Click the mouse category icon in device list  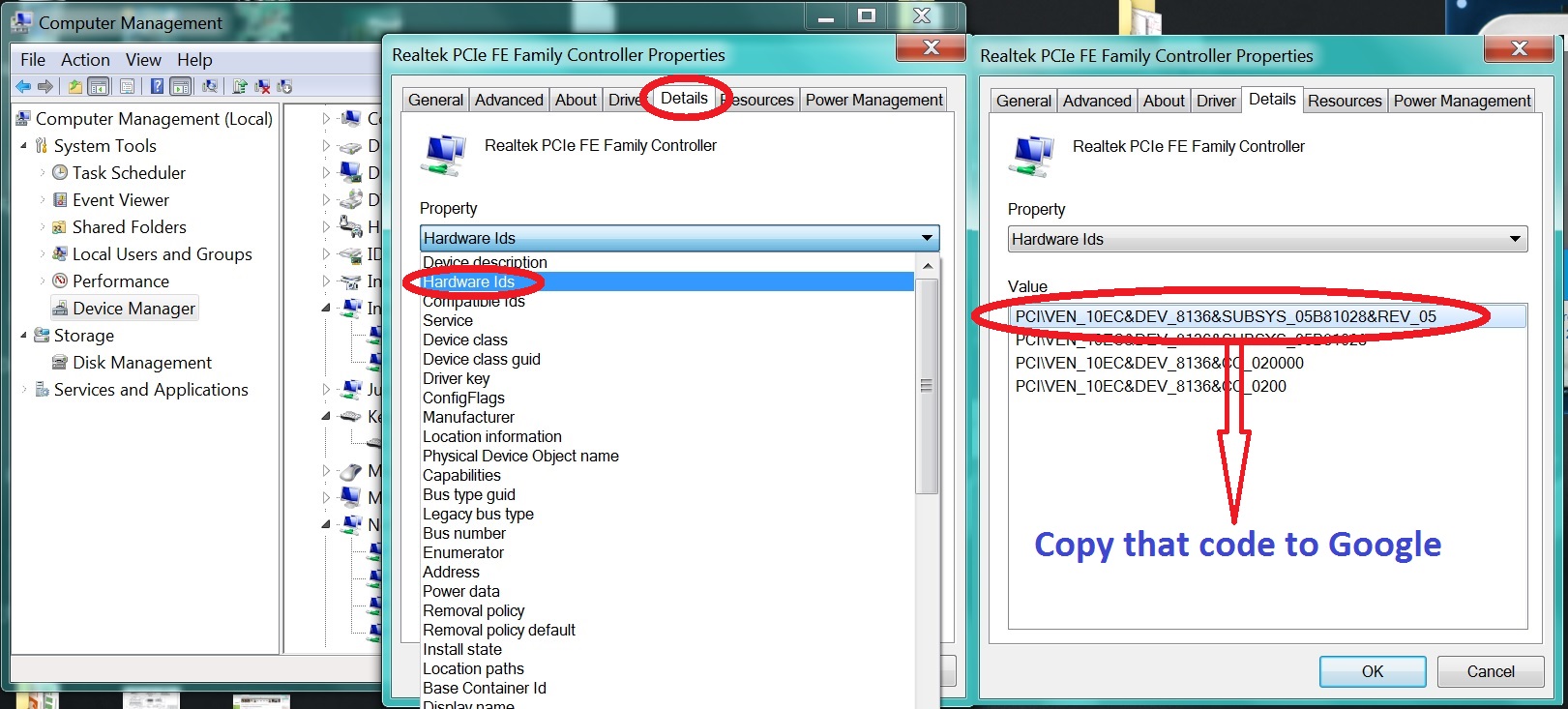pyautogui.click(x=350, y=471)
